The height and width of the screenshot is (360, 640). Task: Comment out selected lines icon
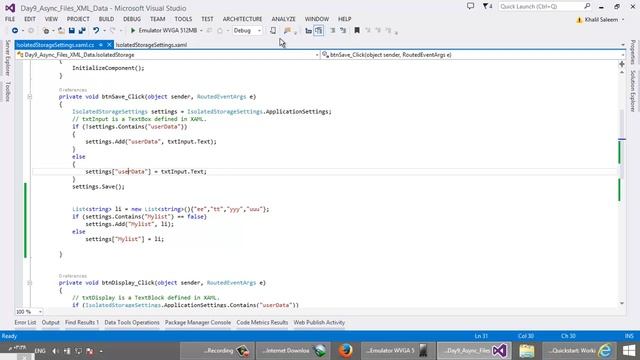333,31
